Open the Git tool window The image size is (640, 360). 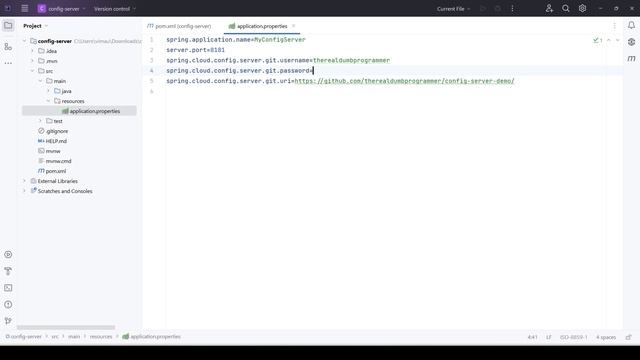click(x=8, y=321)
